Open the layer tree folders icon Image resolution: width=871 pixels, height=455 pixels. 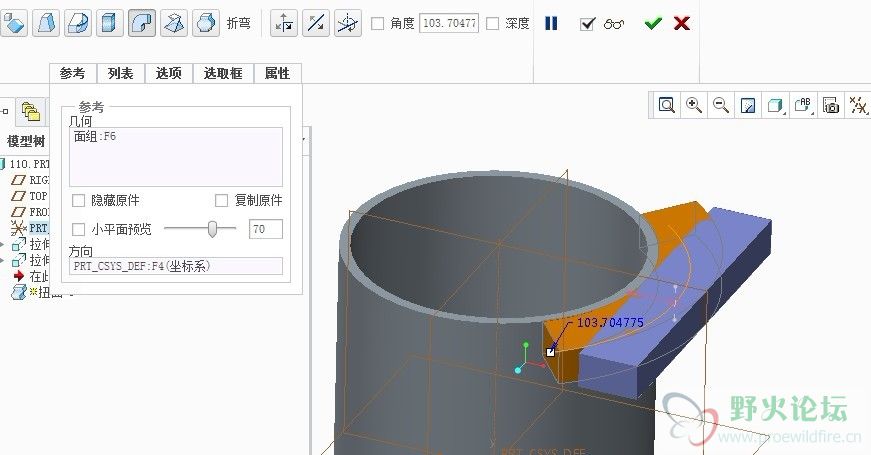(x=31, y=112)
